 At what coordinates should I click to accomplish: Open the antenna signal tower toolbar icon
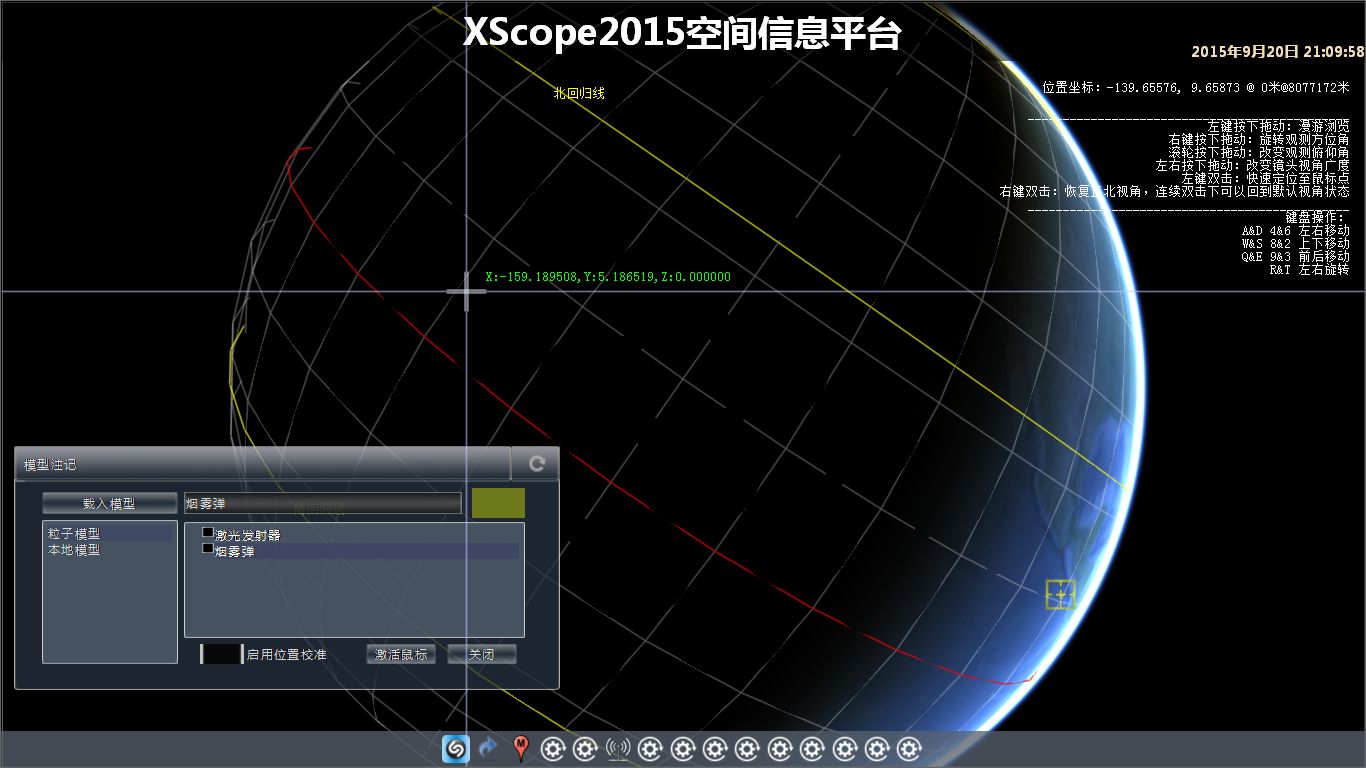pos(618,748)
